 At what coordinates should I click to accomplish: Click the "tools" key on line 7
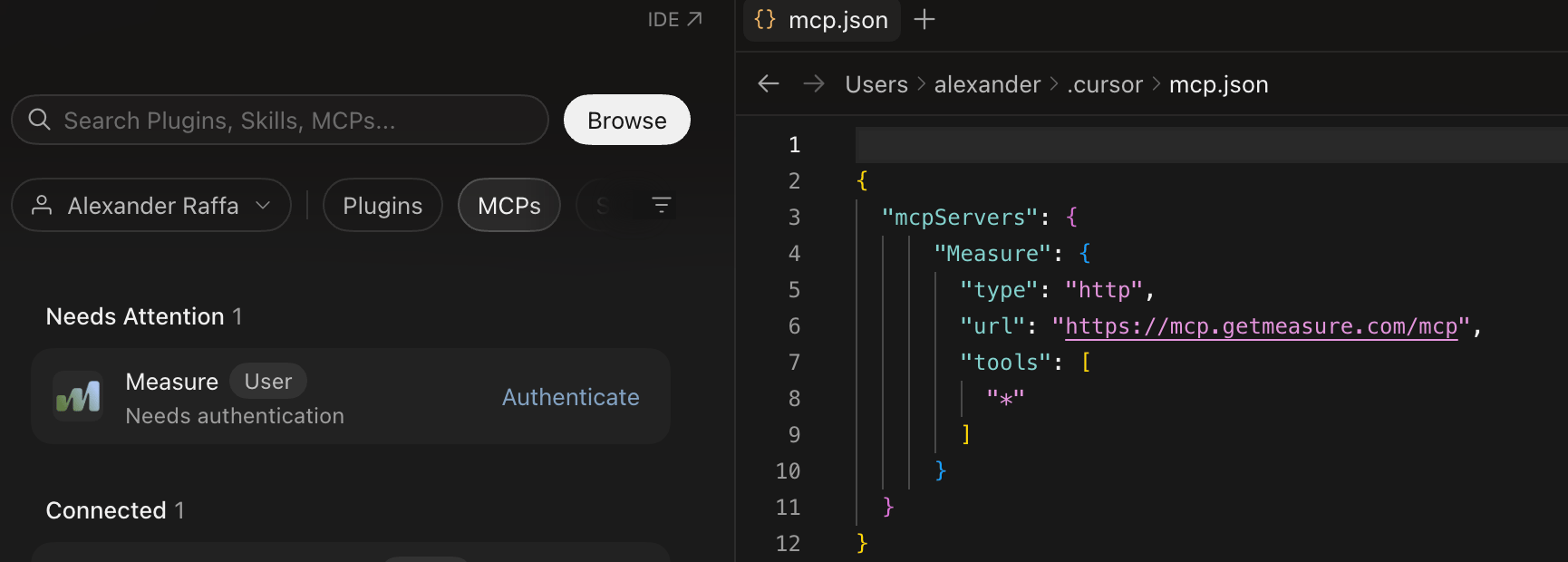point(1005,363)
